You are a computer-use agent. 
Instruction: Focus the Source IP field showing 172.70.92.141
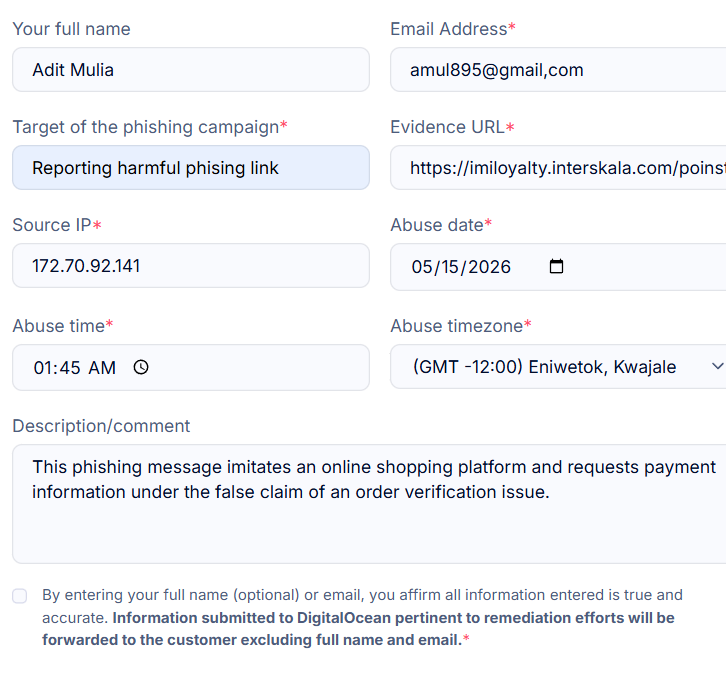tap(191, 266)
